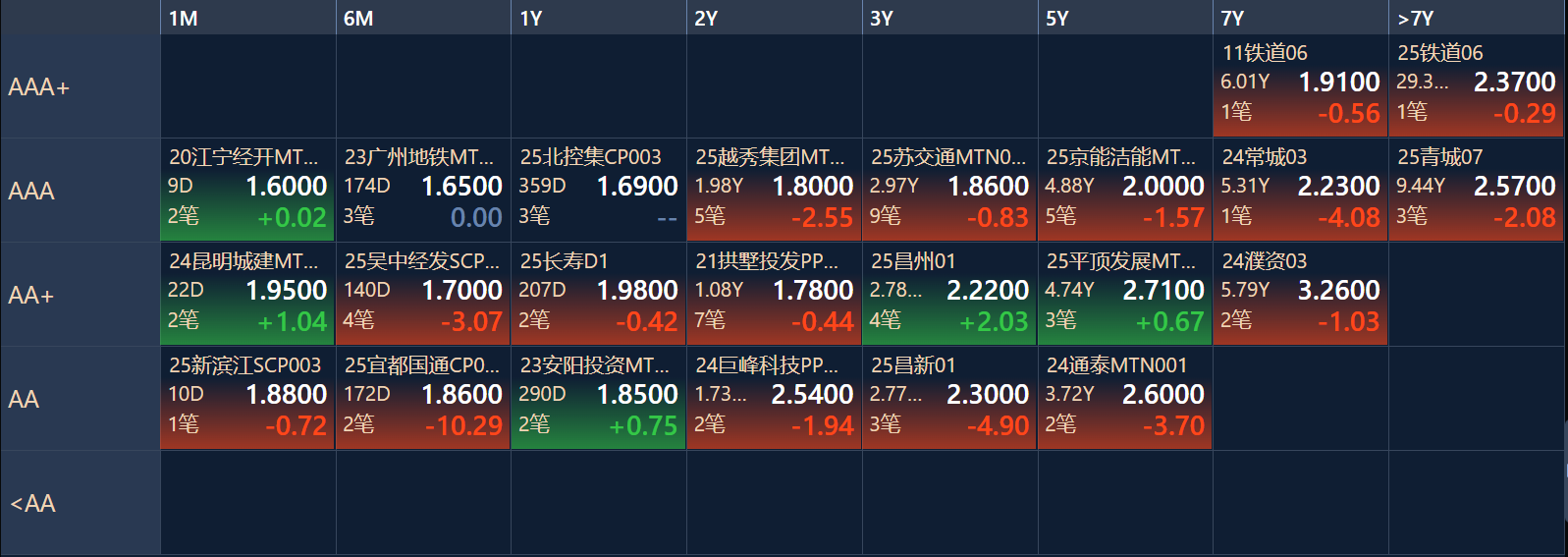Open bond tile 25昌州01

tap(950, 295)
